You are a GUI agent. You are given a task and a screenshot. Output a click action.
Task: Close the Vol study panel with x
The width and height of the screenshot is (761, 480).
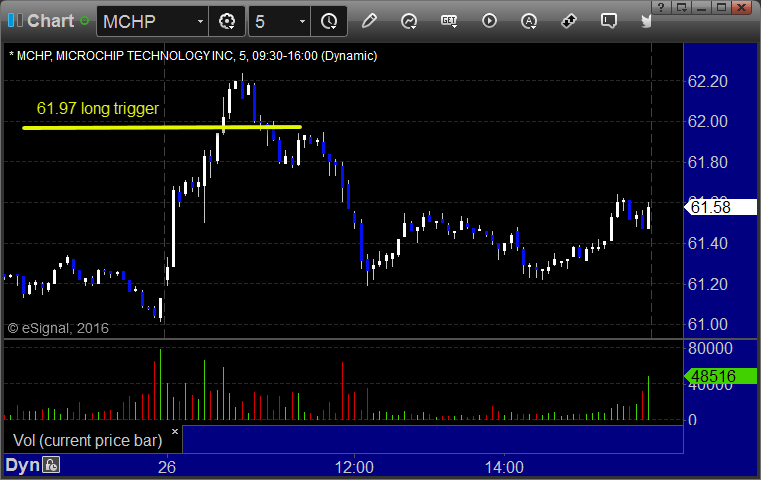(175, 431)
